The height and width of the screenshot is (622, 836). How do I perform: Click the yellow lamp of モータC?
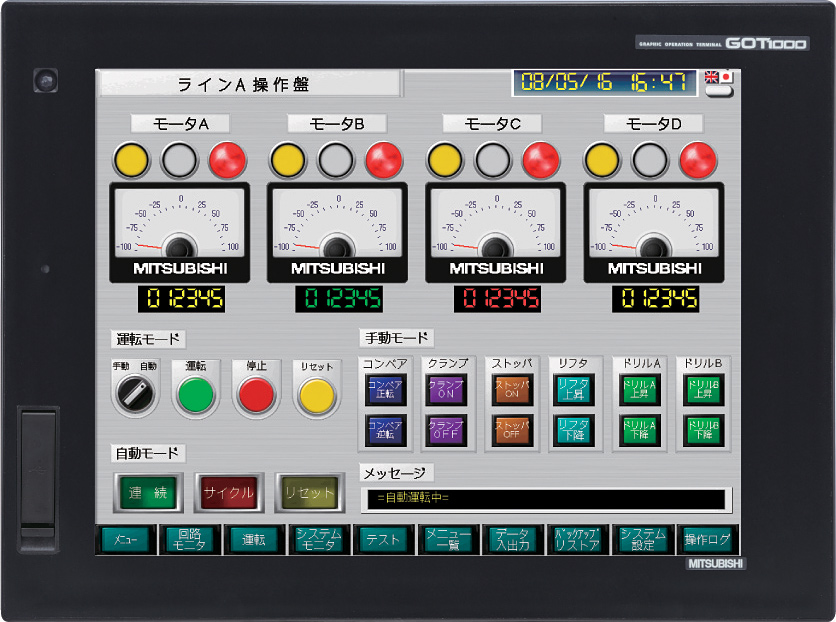tap(443, 158)
